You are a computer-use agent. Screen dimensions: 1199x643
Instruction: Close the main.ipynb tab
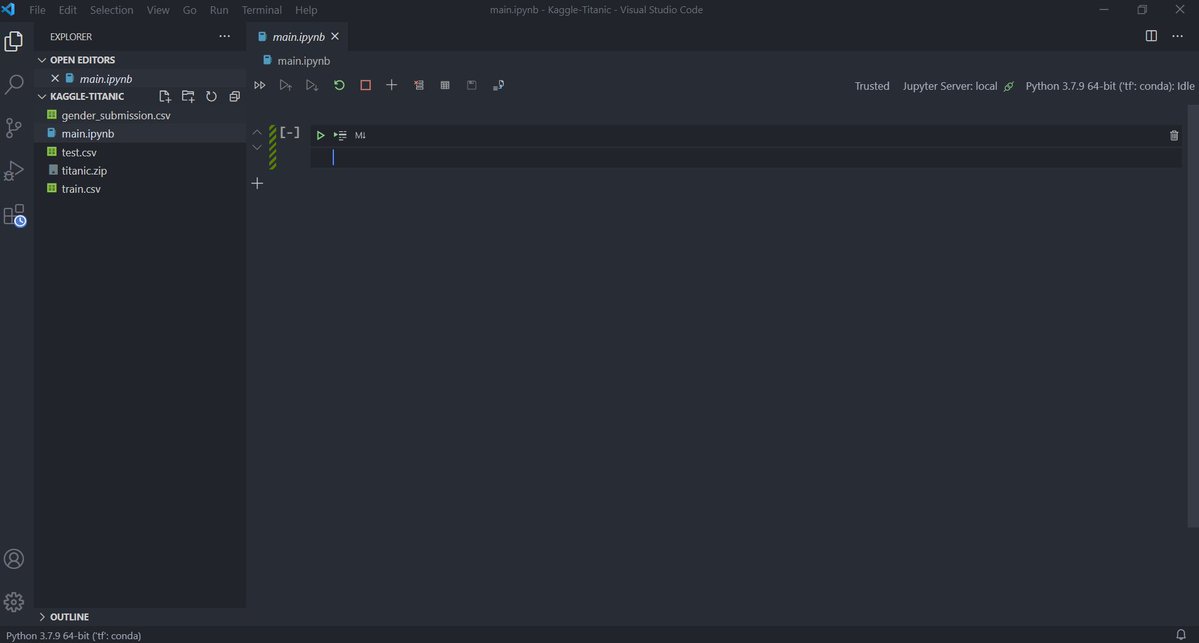[335, 36]
